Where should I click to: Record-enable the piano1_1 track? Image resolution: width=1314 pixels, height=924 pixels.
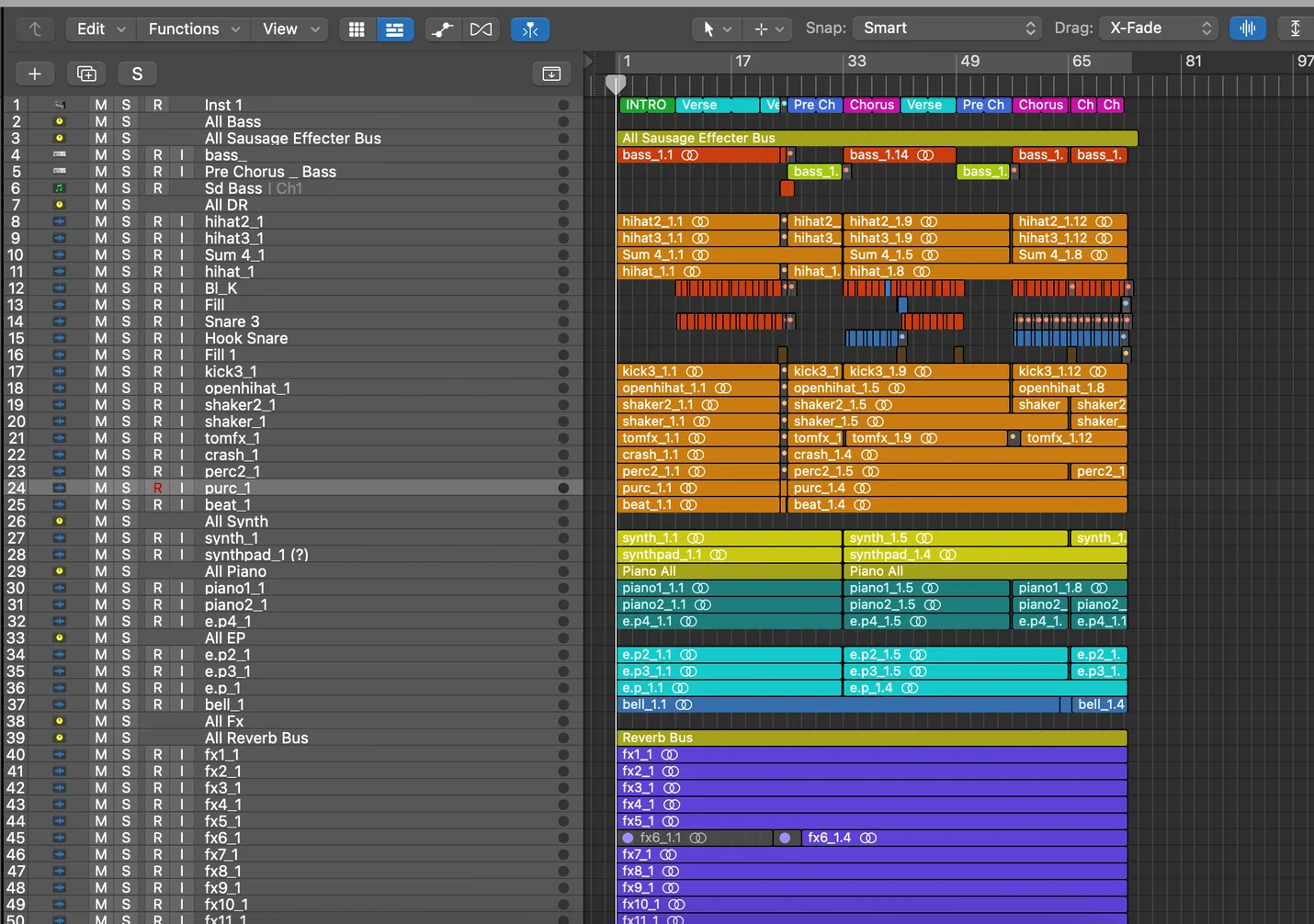[x=158, y=588]
